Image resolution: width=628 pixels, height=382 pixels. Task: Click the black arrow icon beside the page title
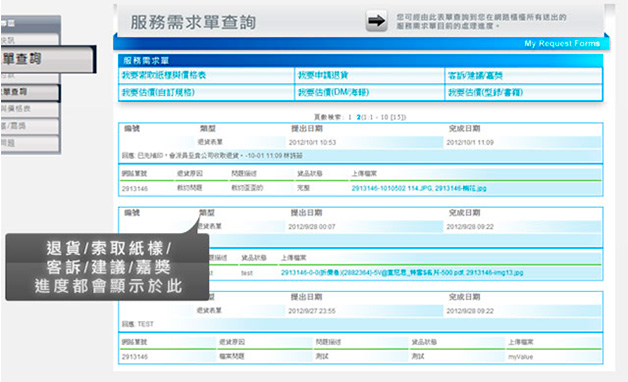click(x=376, y=21)
